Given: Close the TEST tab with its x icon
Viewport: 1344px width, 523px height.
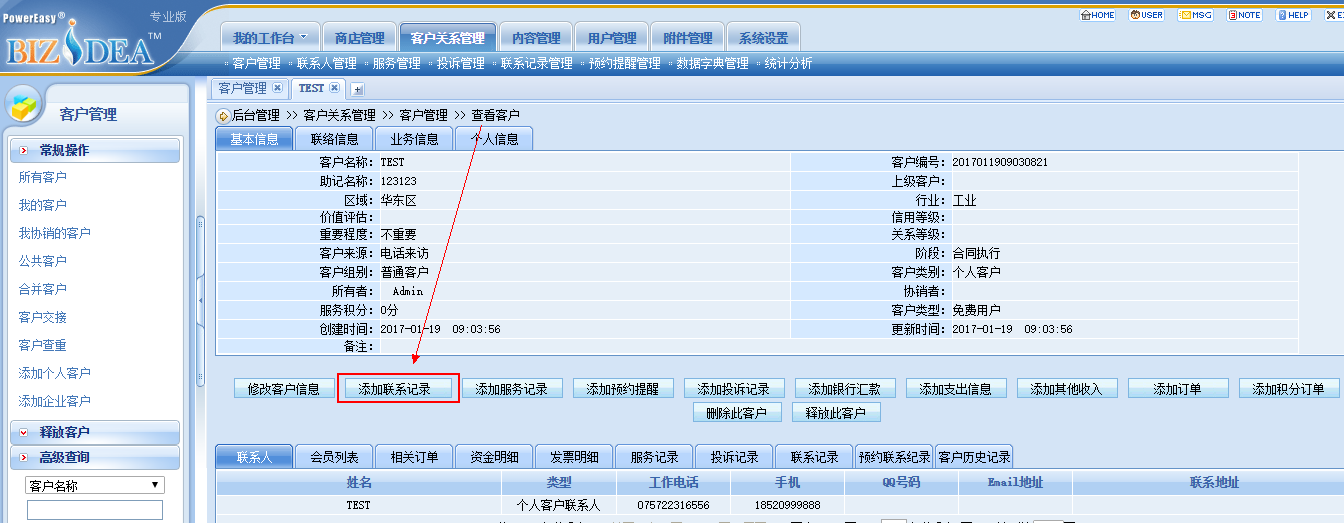Looking at the screenshot, I should 335,88.
